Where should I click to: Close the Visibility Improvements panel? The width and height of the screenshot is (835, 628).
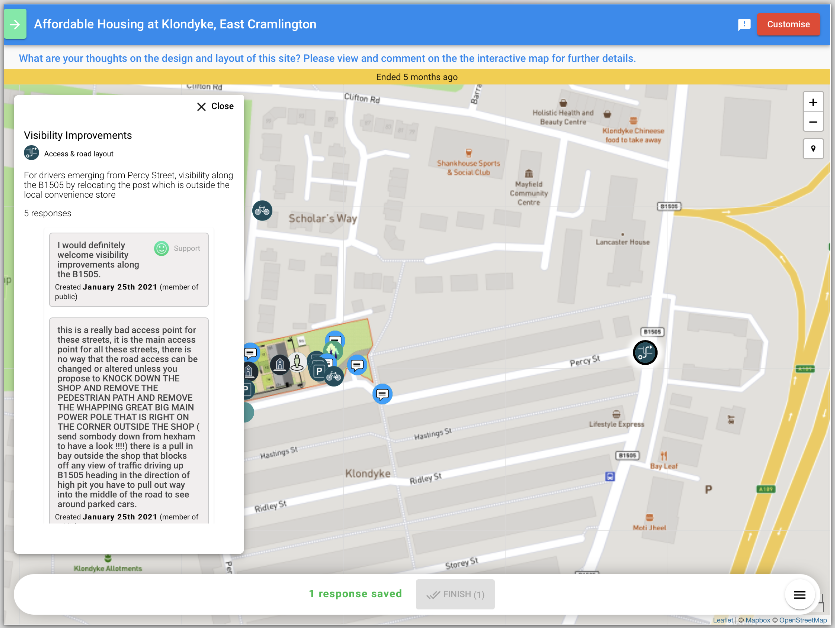point(215,107)
